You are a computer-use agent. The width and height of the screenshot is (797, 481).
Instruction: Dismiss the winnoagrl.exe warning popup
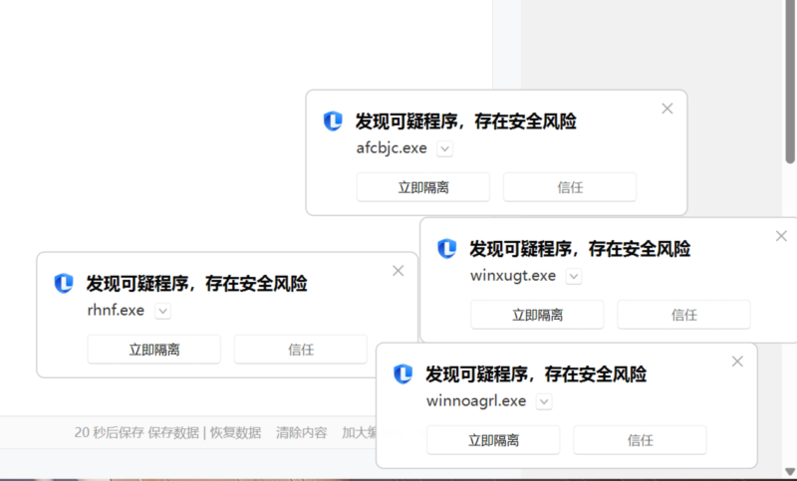click(738, 362)
